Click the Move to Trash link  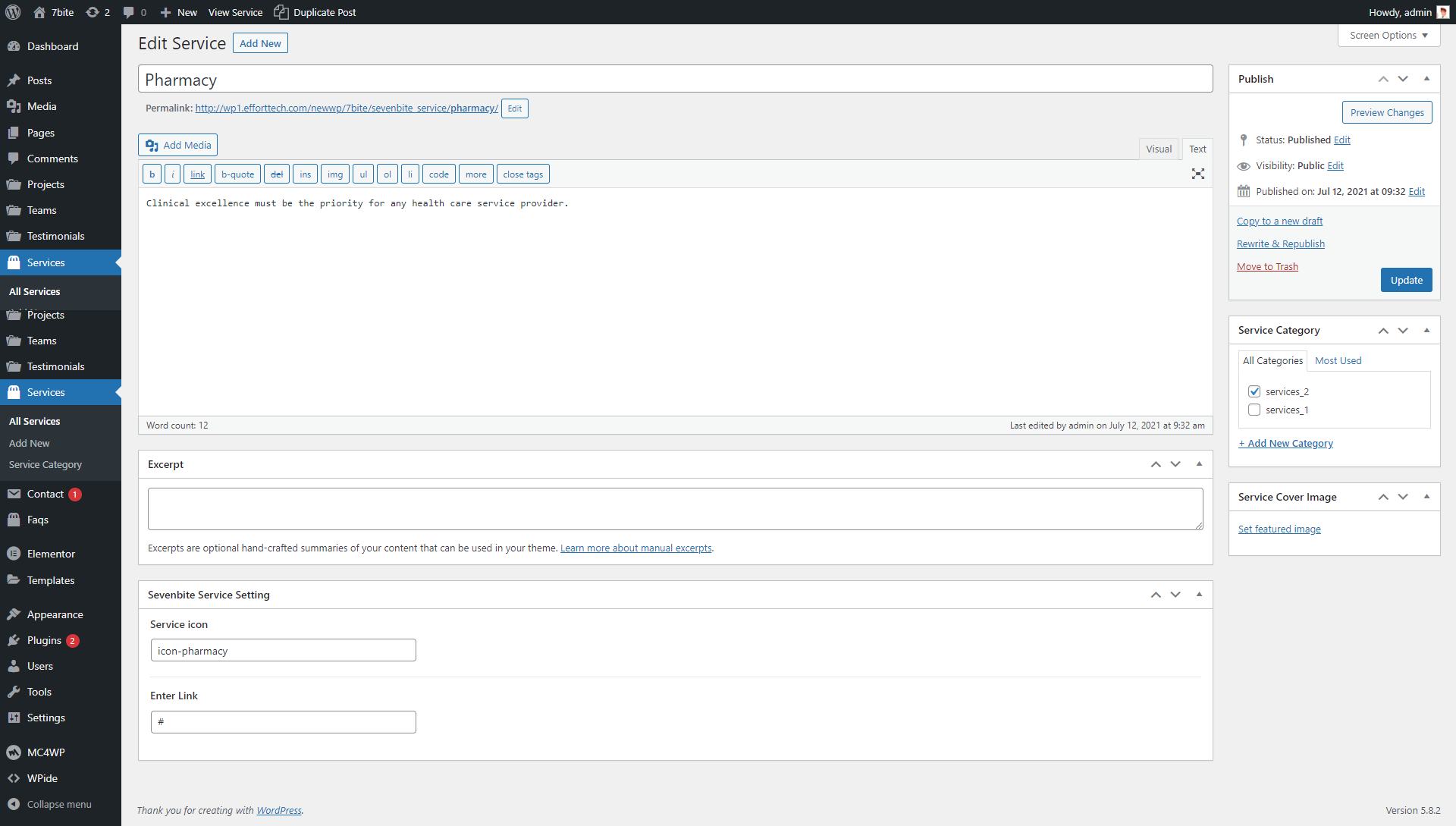click(x=1267, y=266)
